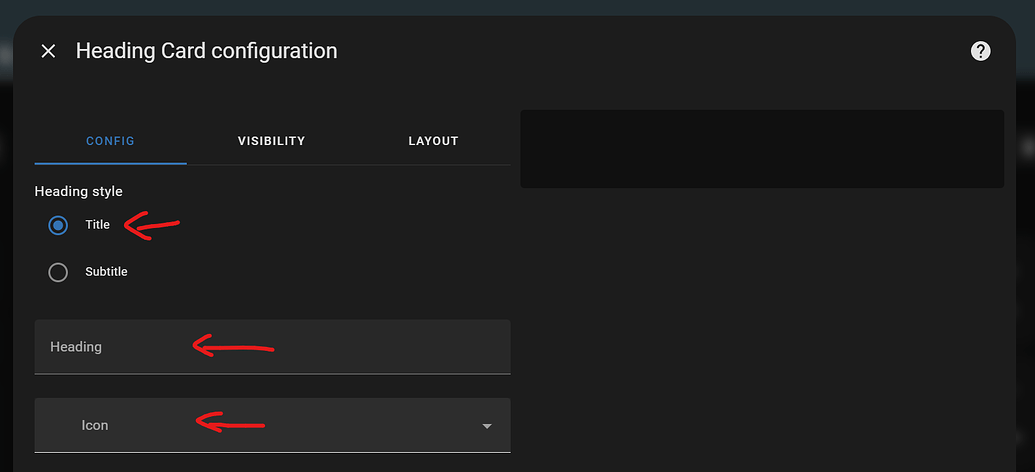
Task: Click the dark card preview area
Action: pos(762,149)
